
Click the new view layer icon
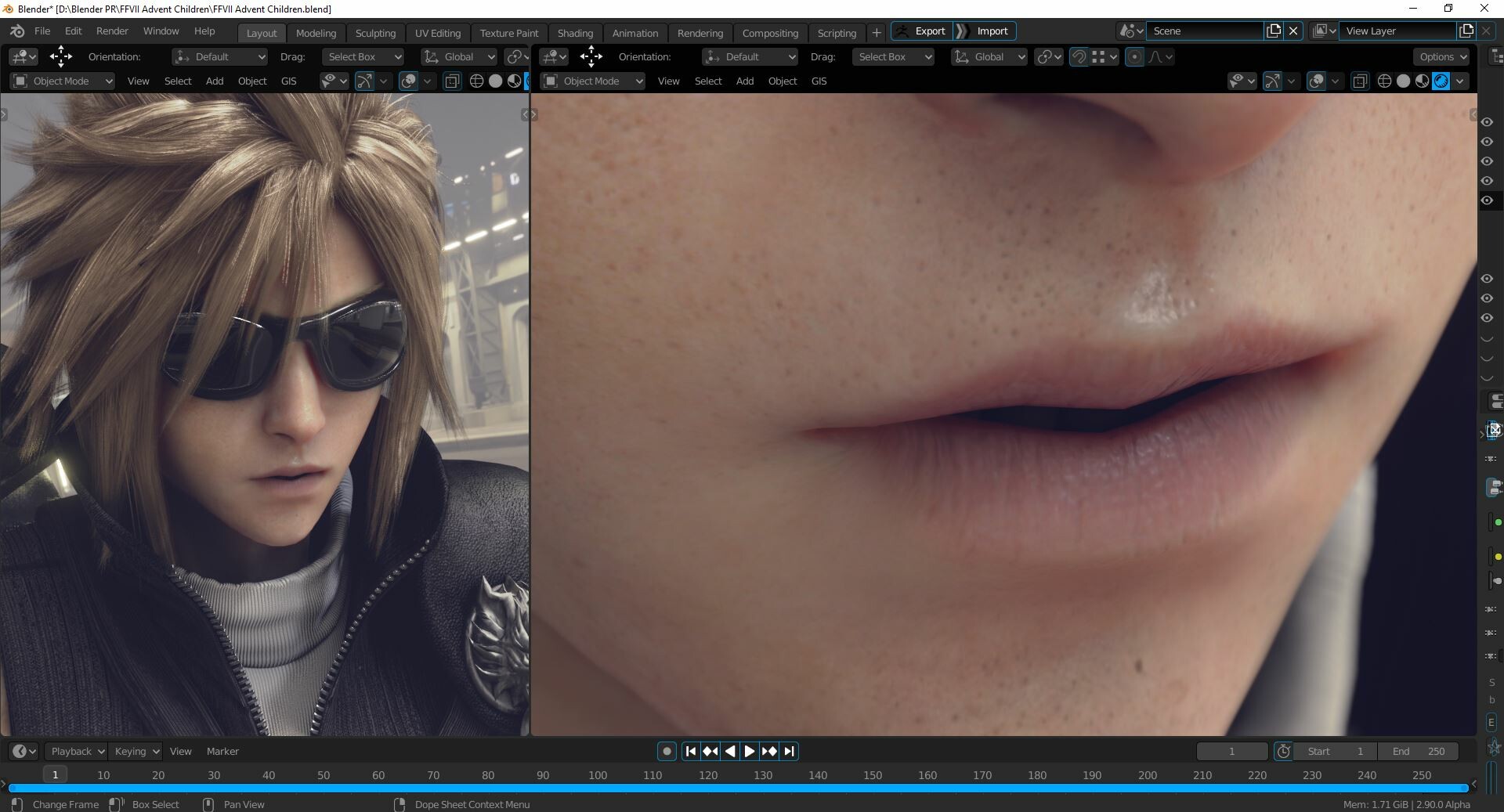click(x=1466, y=31)
